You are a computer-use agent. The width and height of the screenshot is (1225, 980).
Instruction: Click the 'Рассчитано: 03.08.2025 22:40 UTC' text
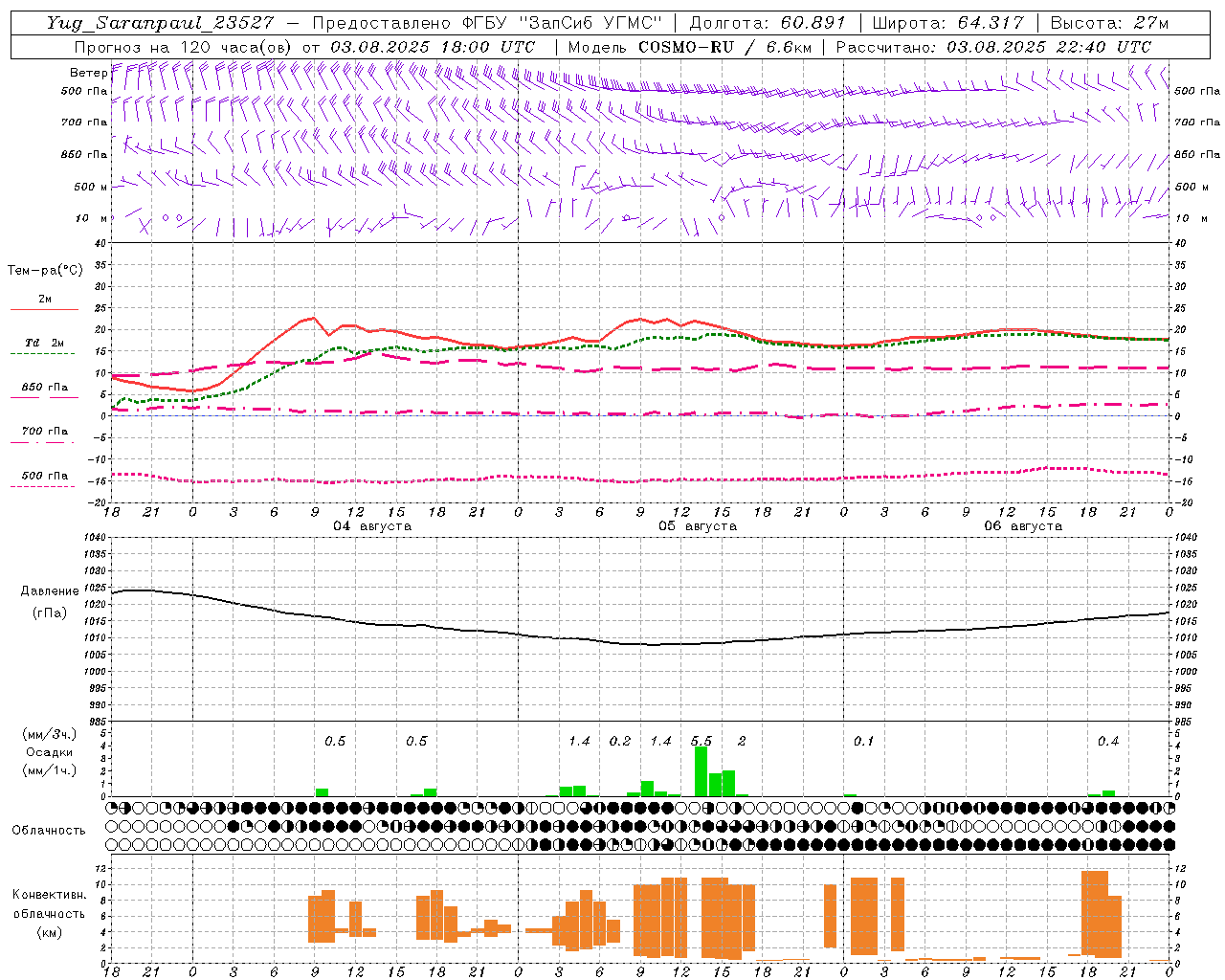pyautogui.click(x=993, y=47)
